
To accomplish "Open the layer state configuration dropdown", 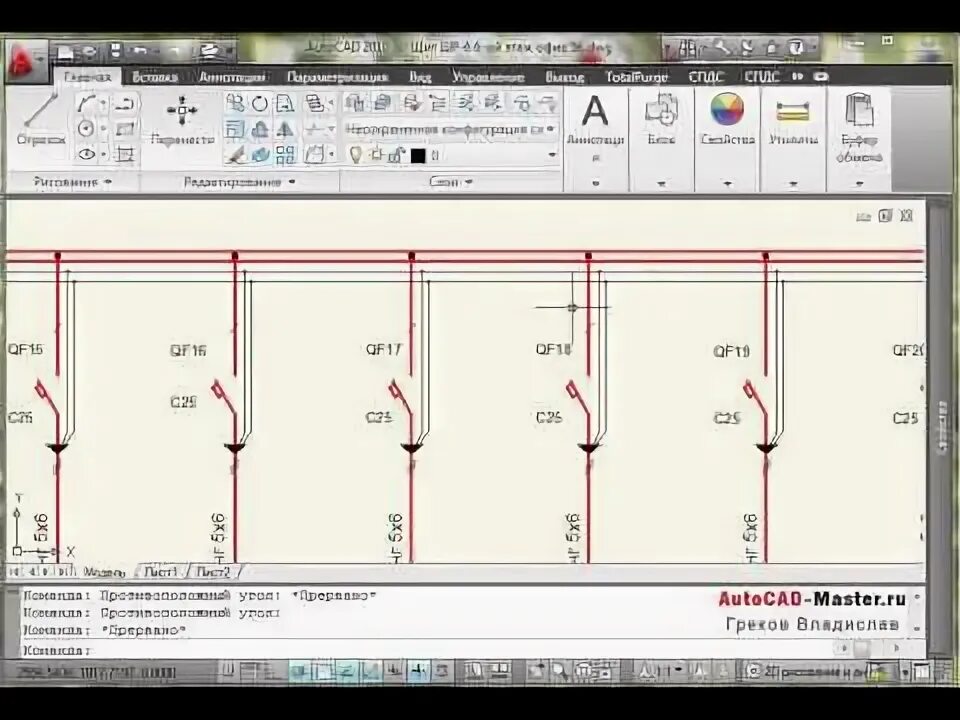I will click(450, 130).
